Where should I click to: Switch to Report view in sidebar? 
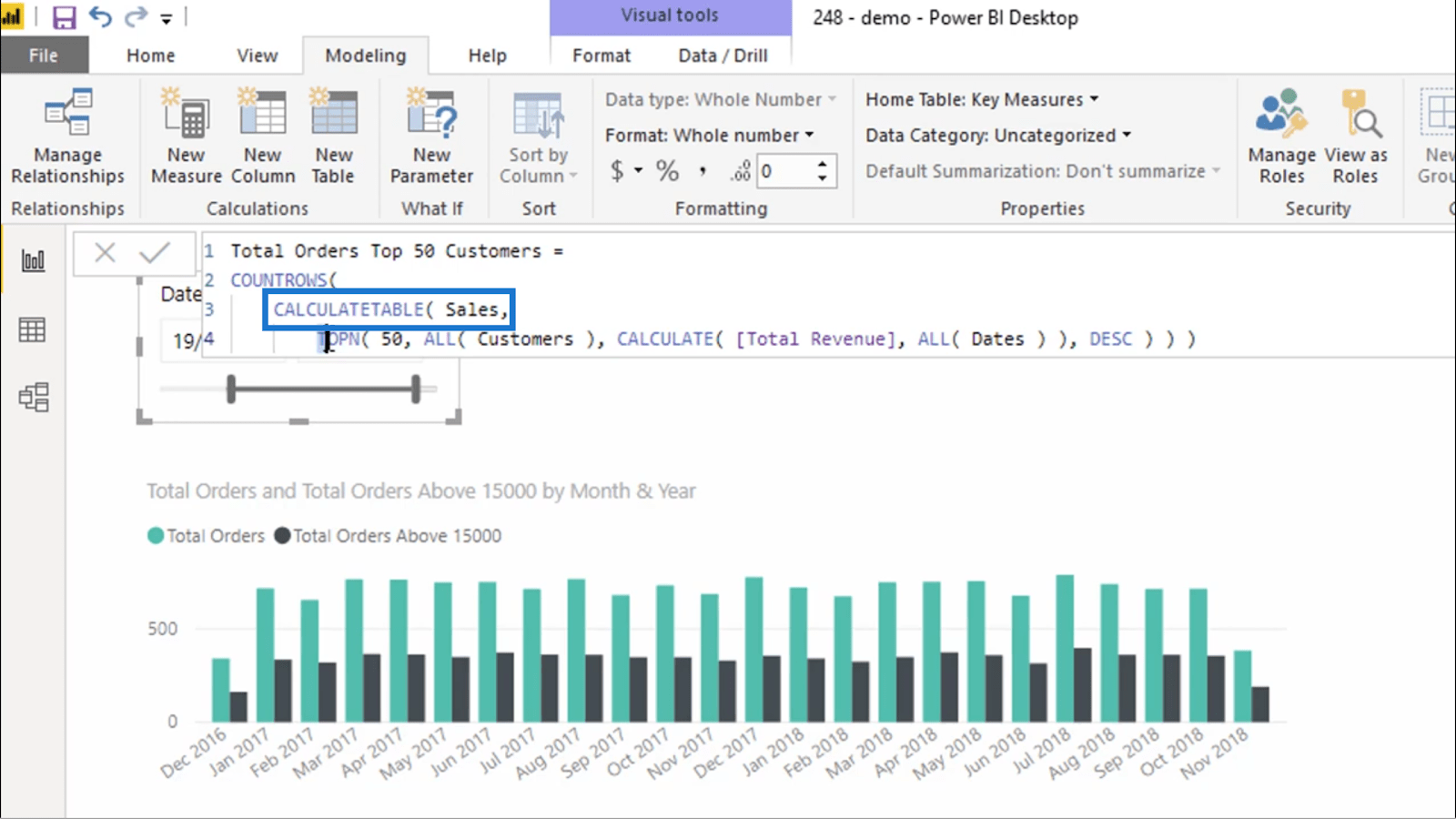33,261
